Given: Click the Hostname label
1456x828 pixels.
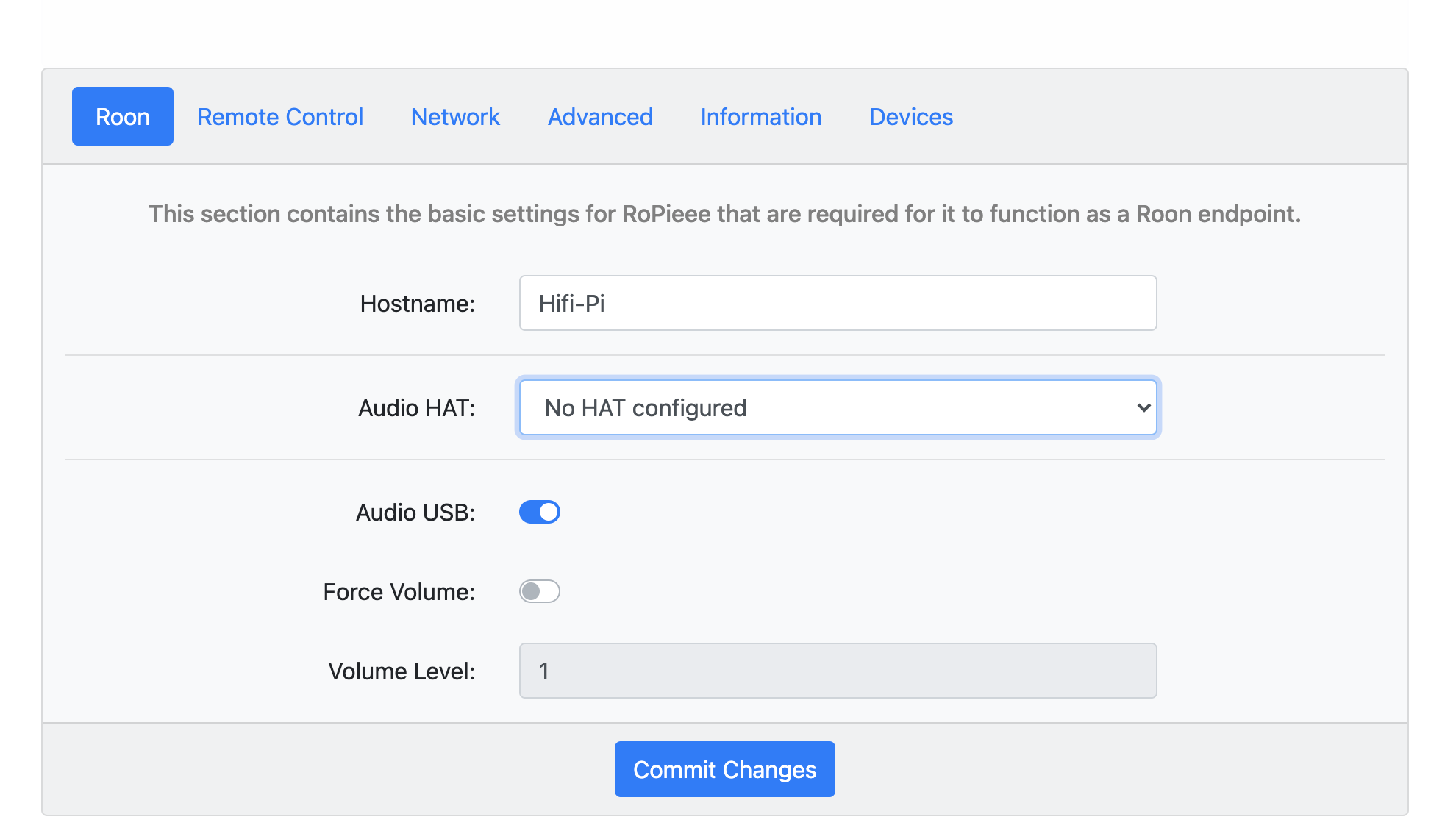Looking at the screenshot, I should tap(417, 303).
